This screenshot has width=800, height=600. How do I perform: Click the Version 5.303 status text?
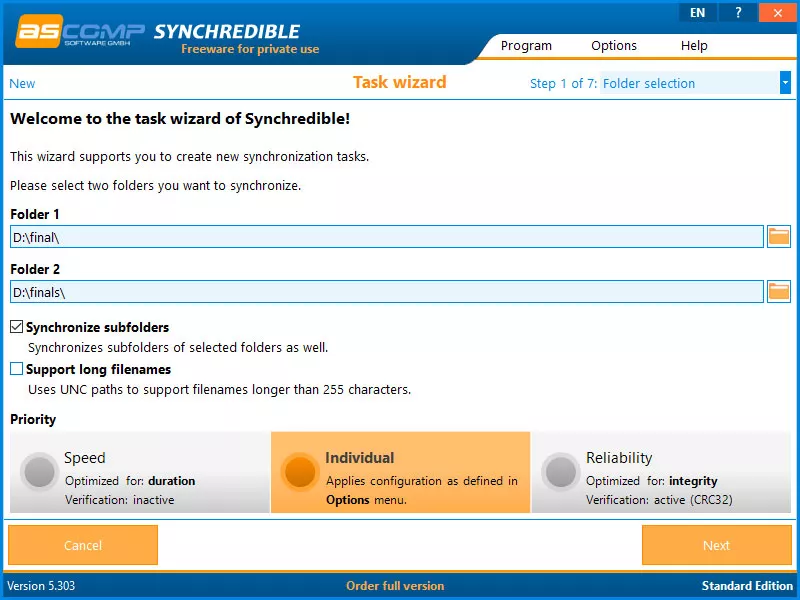pyautogui.click(x=41, y=586)
